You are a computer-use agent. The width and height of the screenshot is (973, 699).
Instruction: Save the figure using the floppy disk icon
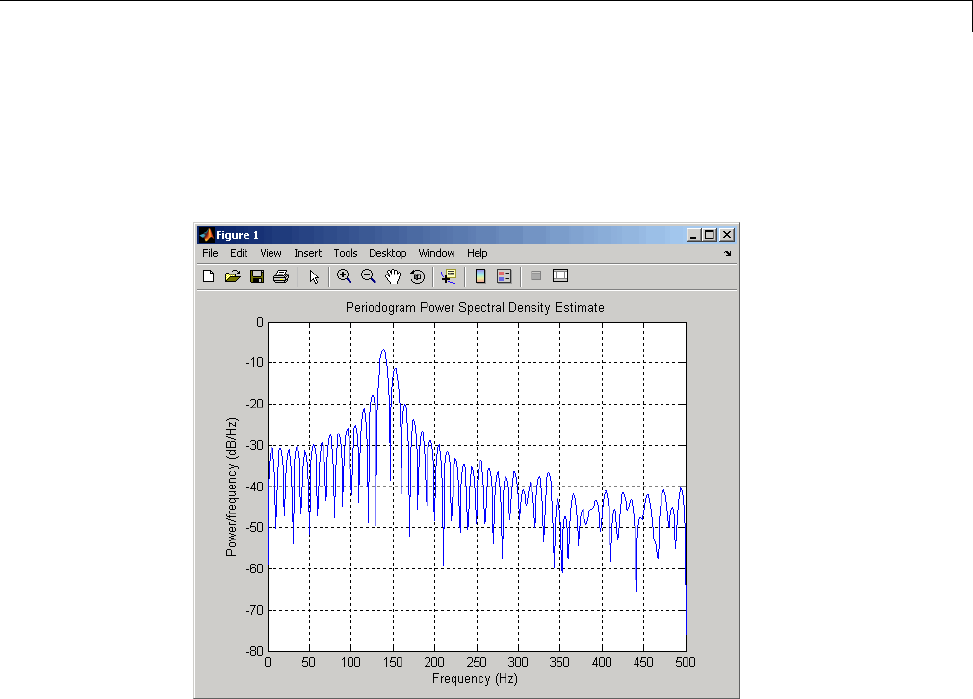(x=257, y=276)
